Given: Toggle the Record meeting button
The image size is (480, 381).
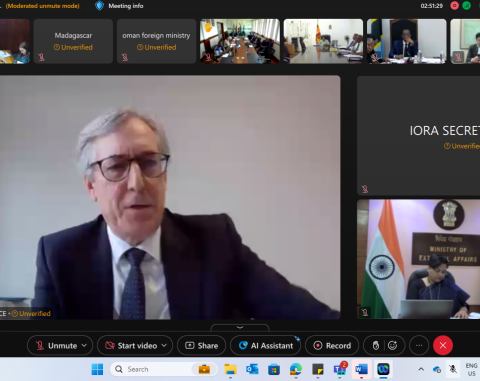Looking at the screenshot, I should click(332, 345).
